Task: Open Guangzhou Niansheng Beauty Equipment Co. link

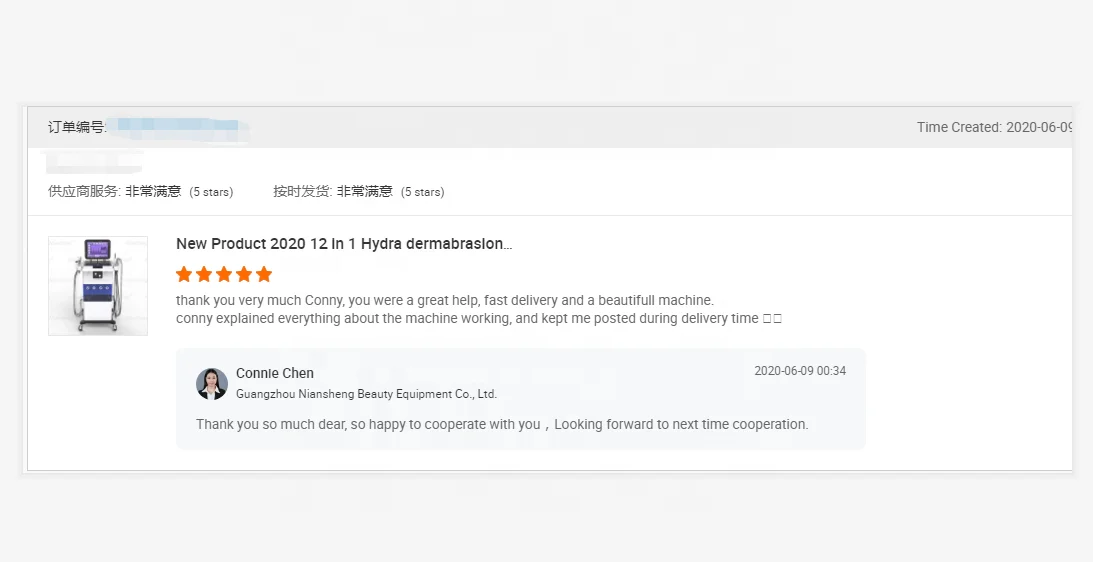Action: [x=366, y=394]
